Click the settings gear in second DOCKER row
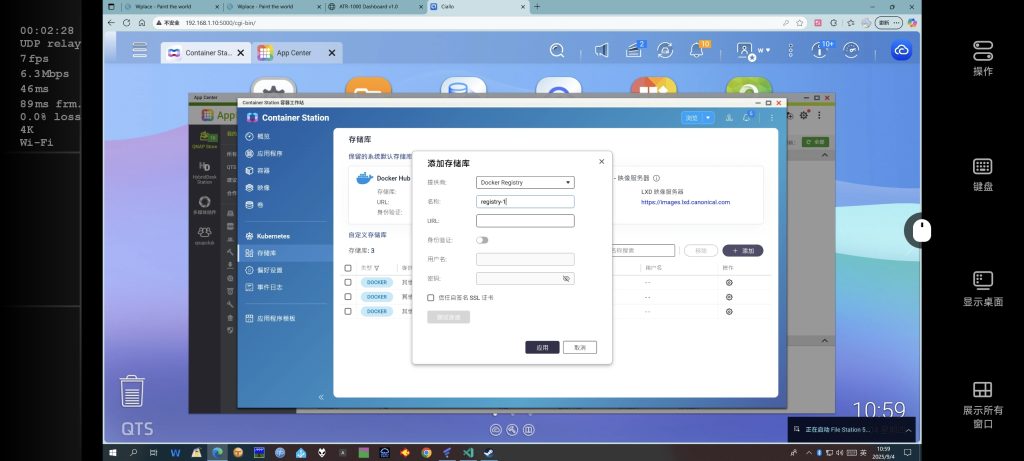Image resolution: width=1024 pixels, height=461 pixels. coord(729,297)
